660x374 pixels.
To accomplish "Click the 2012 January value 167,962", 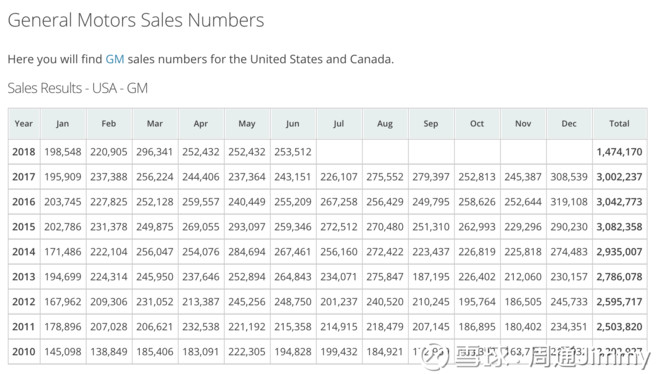I will pos(63,302).
